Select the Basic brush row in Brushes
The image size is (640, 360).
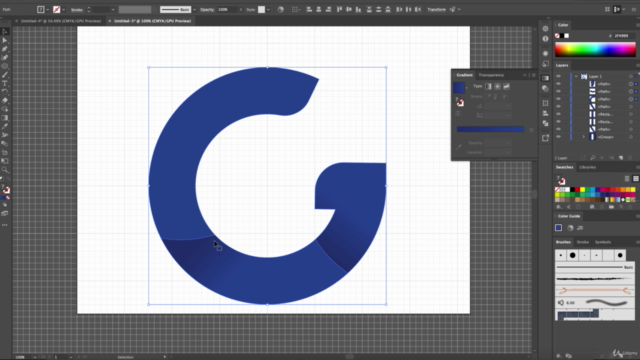click(x=595, y=267)
